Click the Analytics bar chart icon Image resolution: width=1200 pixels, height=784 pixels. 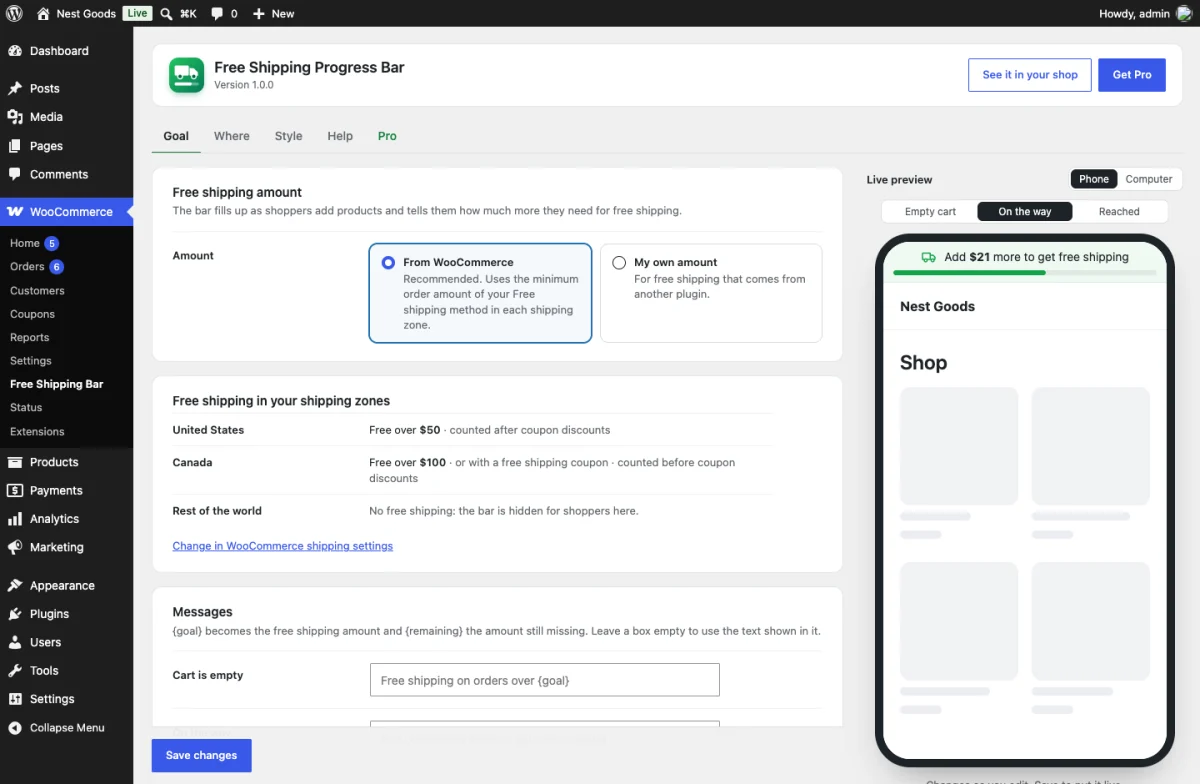click(15, 519)
